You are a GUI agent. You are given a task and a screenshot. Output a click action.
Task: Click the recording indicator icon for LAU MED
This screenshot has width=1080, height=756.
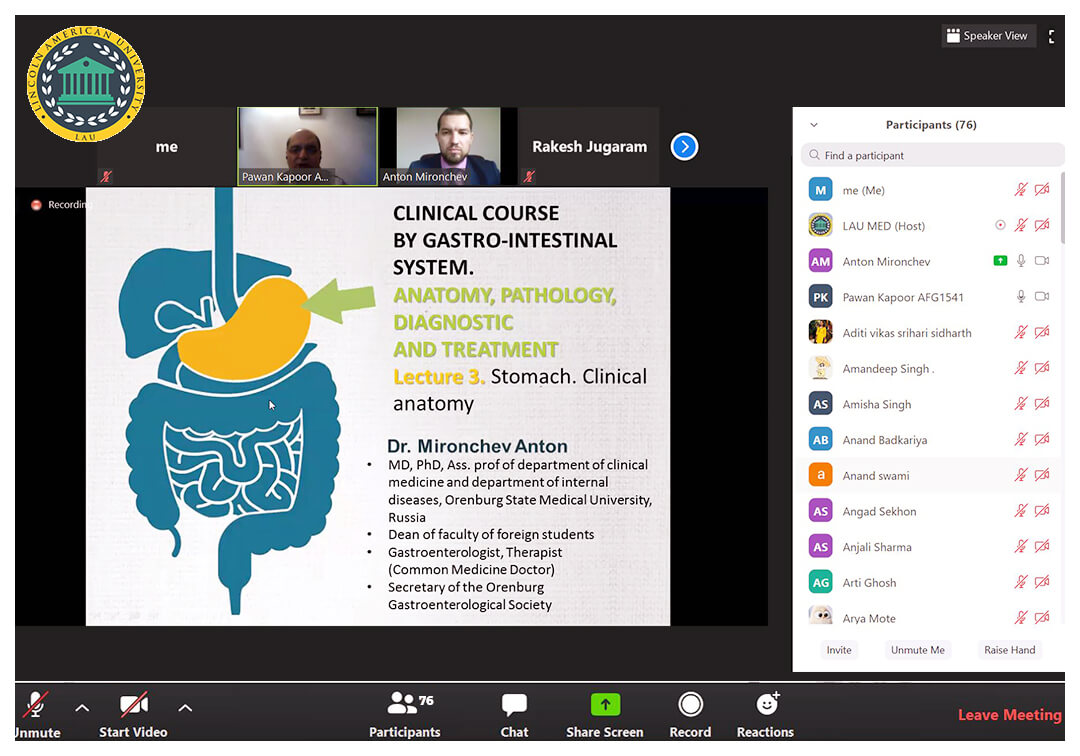tap(1000, 224)
